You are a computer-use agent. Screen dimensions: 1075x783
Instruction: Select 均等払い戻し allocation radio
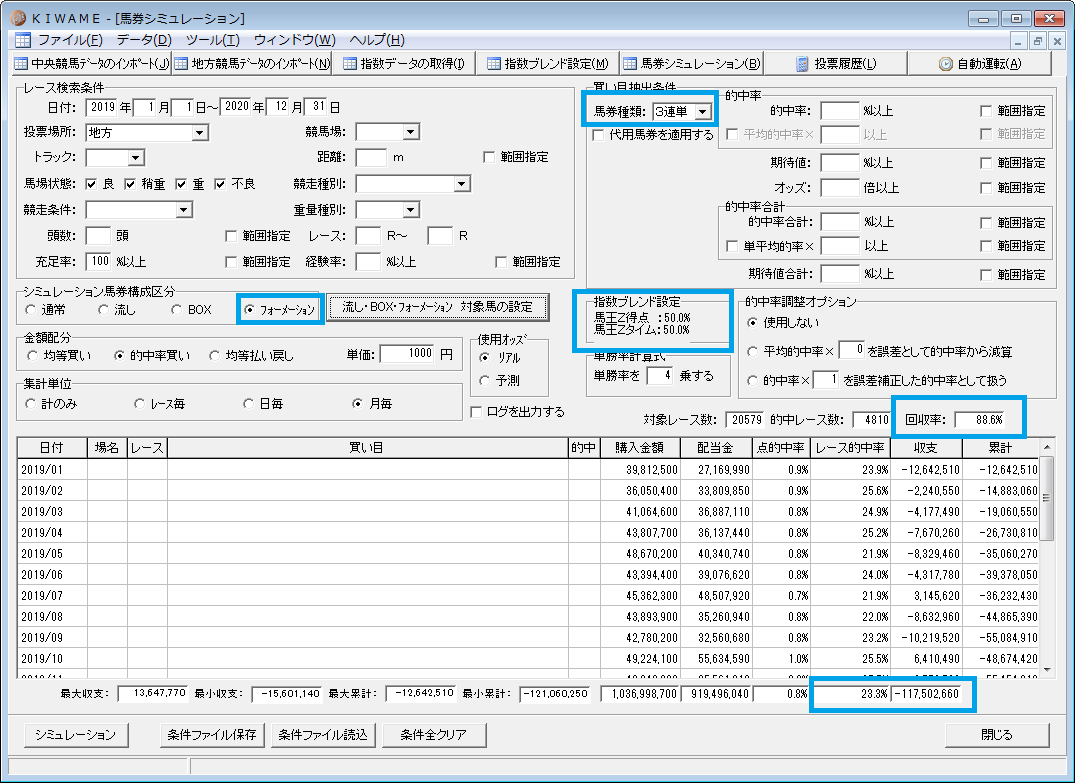click(x=215, y=356)
